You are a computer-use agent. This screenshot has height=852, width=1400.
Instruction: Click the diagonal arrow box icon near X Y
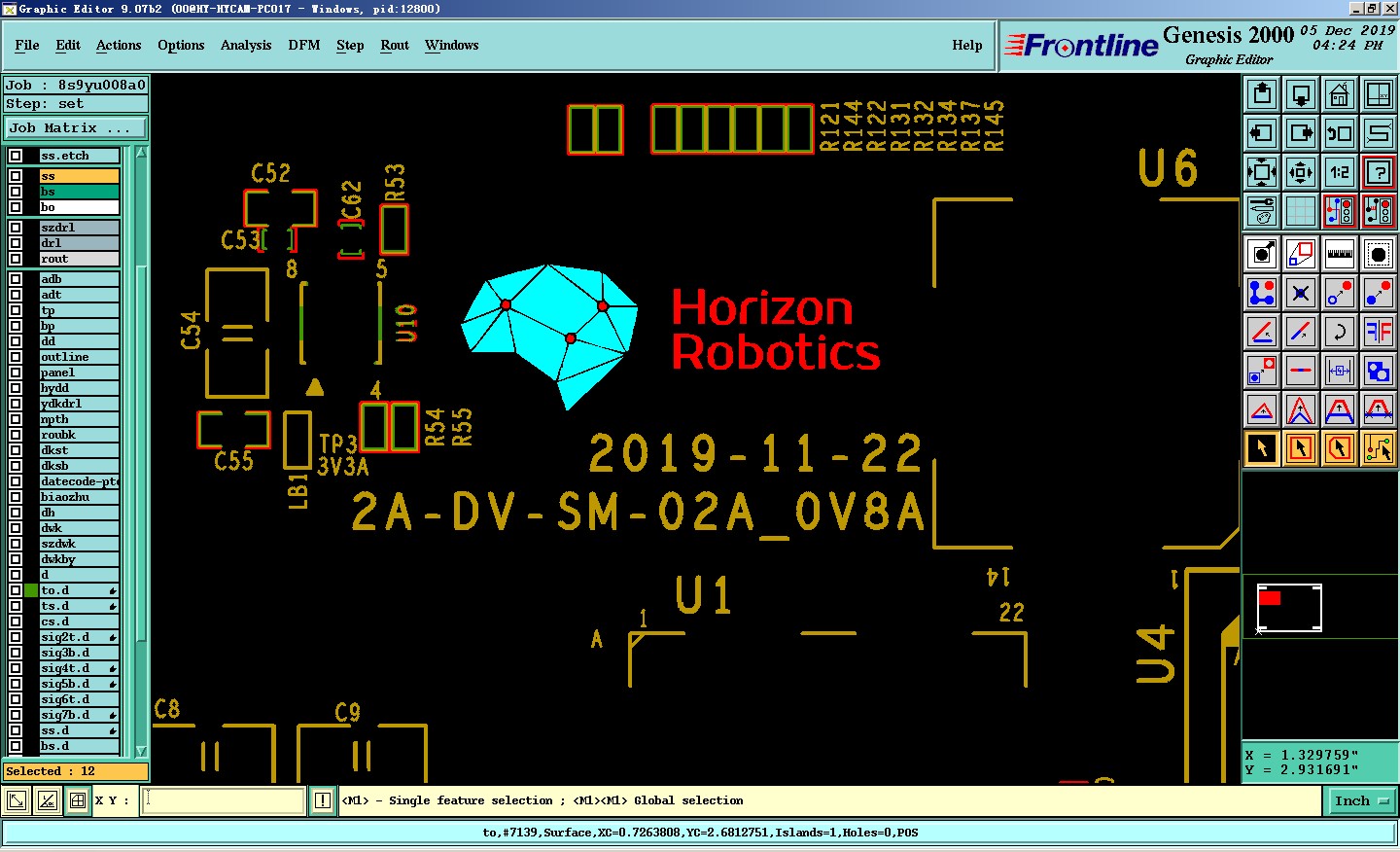click(17, 801)
